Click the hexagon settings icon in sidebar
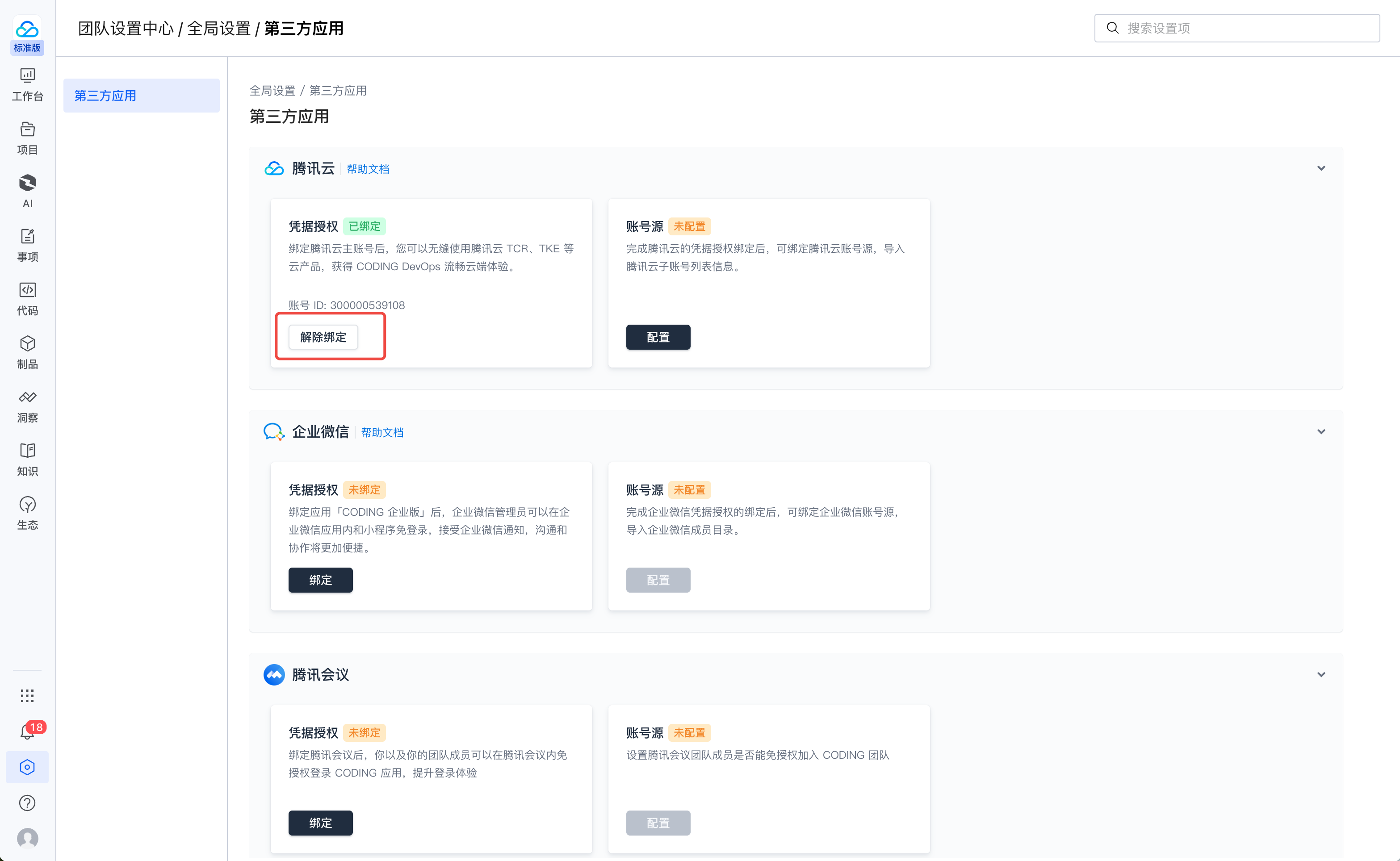This screenshot has height=861, width=1400. coord(27,767)
